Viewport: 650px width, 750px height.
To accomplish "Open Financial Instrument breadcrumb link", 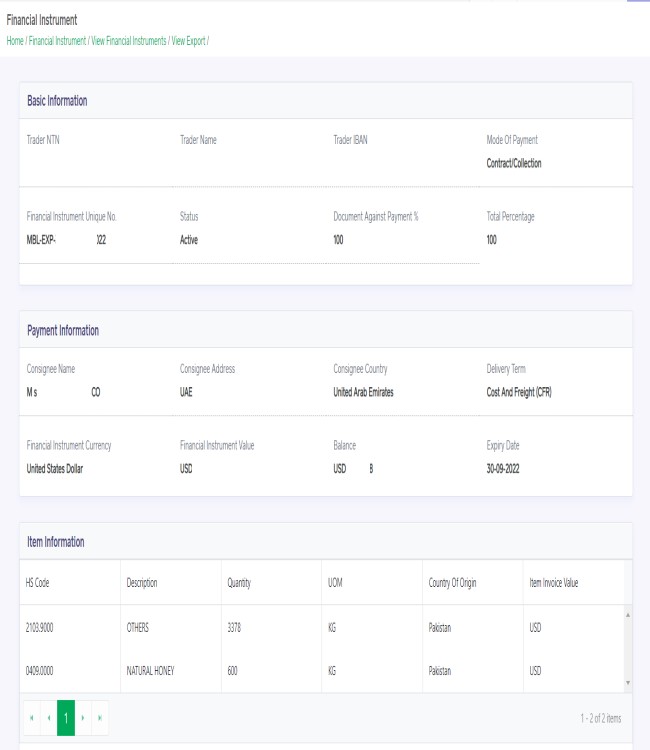I will pos(57,41).
